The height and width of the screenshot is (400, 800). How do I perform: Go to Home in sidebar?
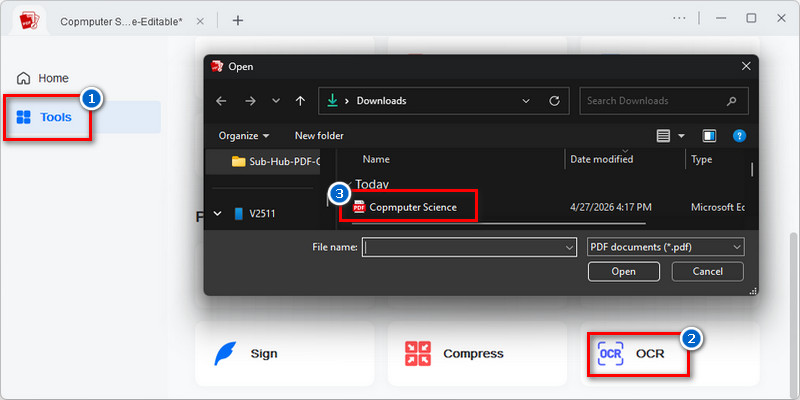click(43, 79)
